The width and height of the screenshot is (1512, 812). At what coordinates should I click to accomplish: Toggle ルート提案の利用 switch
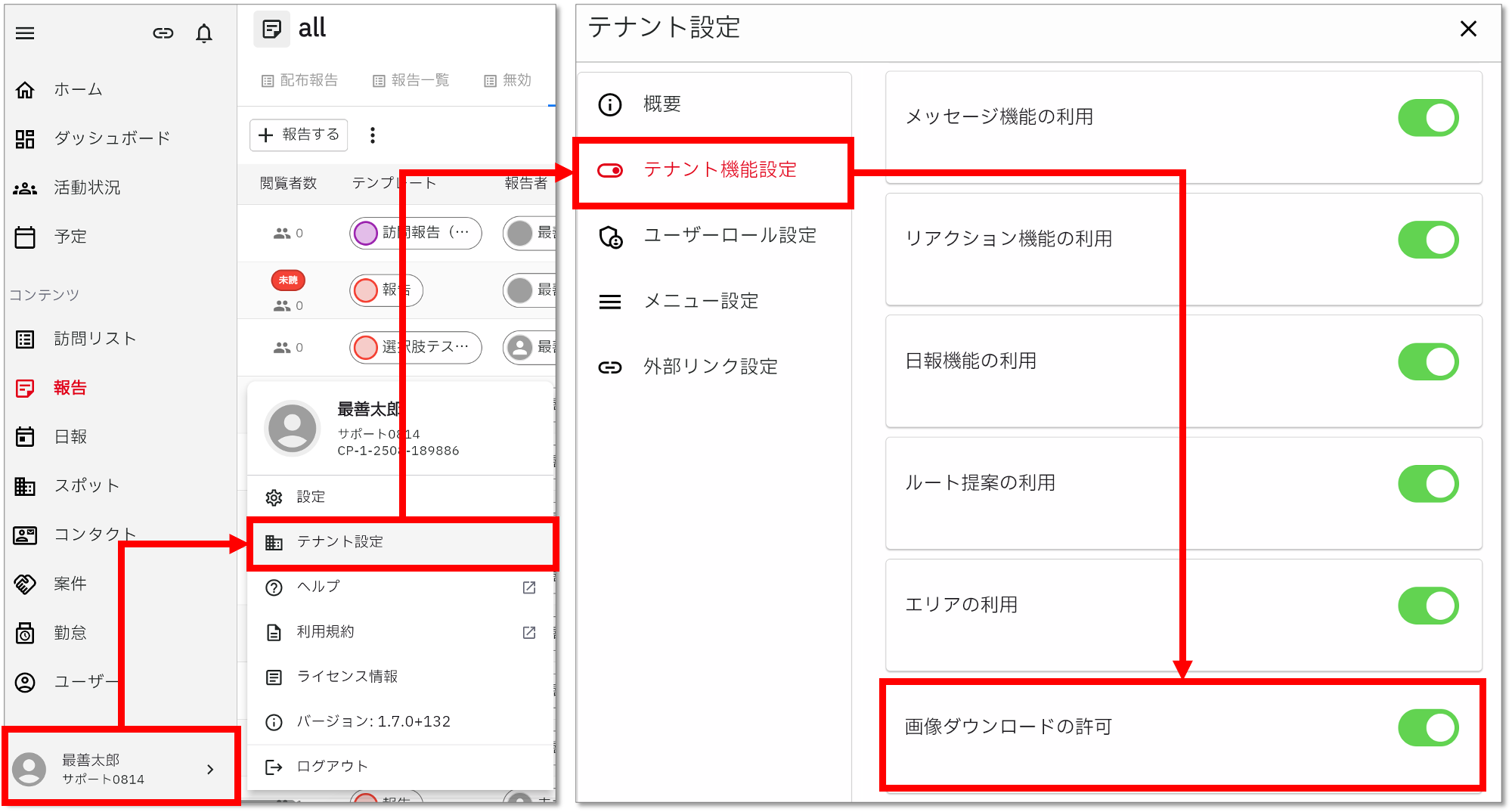coord(1427,484)
